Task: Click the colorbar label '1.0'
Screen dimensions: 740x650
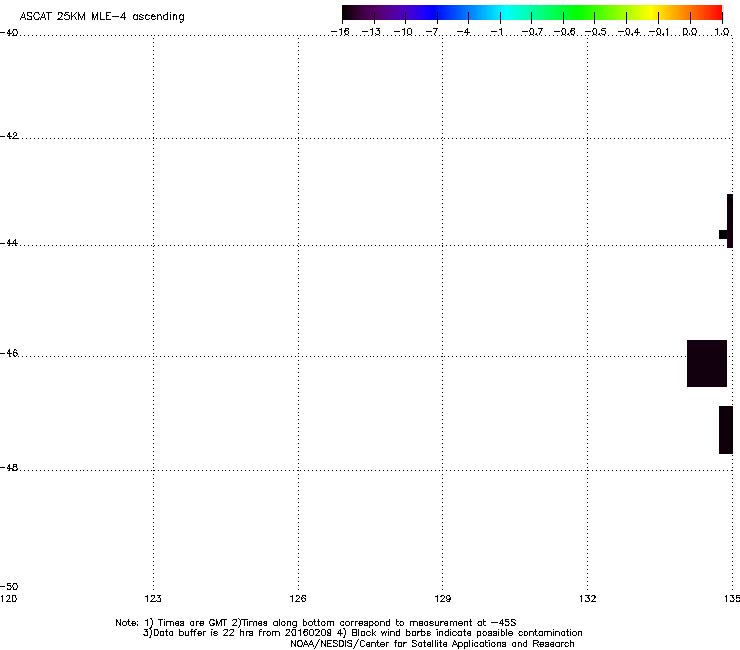Action: tap(722, 32)
